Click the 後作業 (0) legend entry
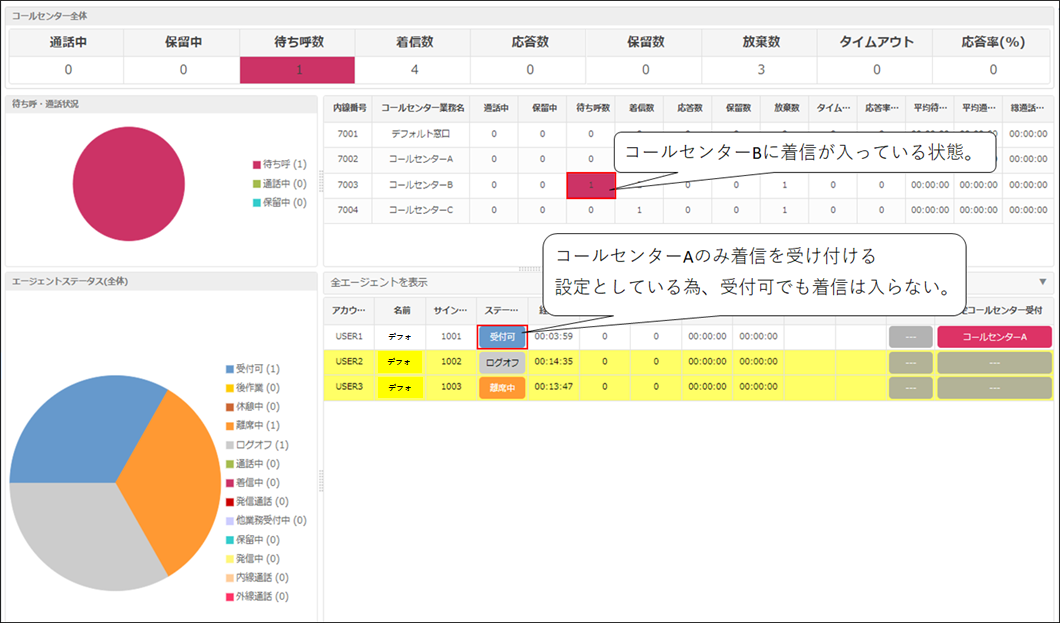 (253, 388)
